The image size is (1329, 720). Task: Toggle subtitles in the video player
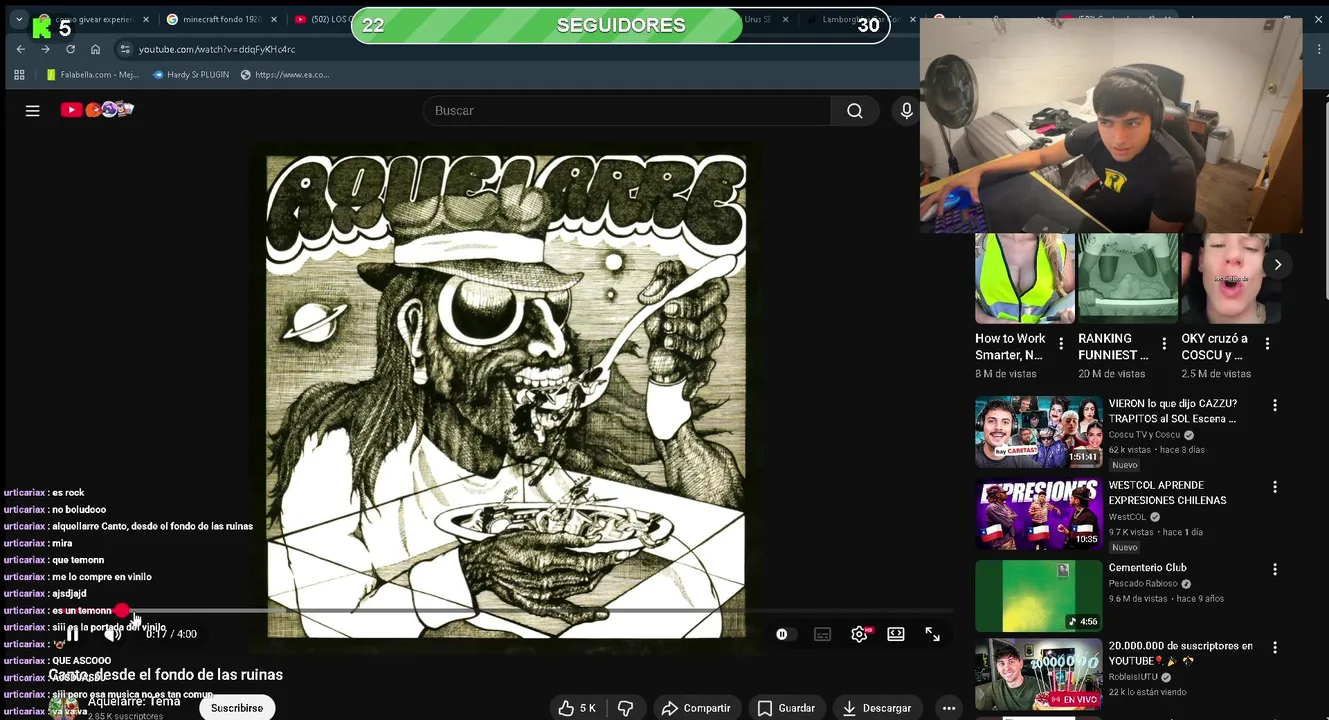click(822, 634)
